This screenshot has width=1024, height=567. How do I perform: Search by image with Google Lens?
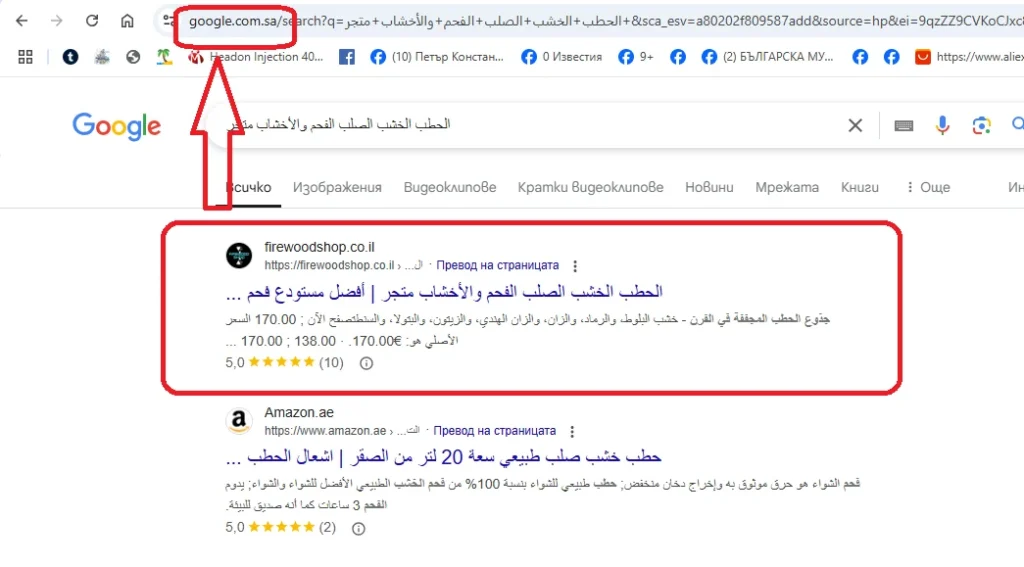pyautogui.click(x=981, y=125)
